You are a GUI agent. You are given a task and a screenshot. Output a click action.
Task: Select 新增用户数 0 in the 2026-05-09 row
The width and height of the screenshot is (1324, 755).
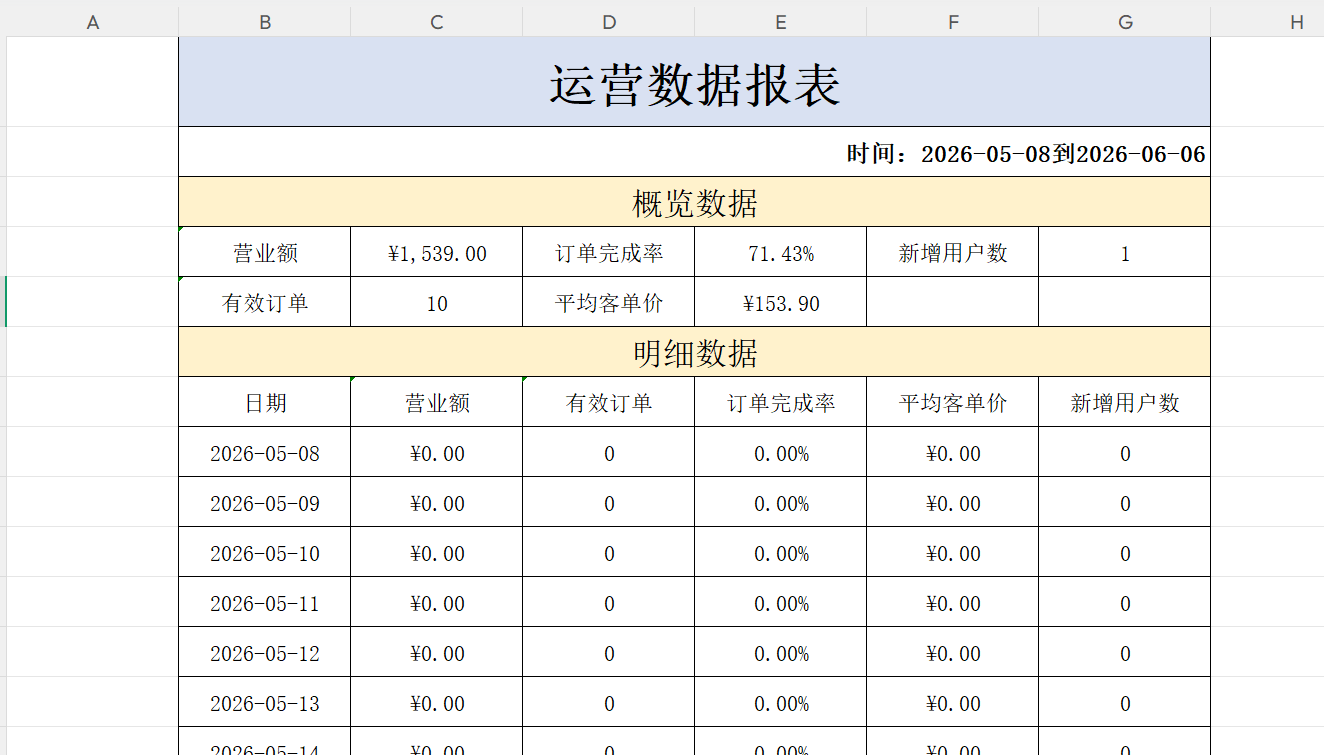coord(1125,502)
